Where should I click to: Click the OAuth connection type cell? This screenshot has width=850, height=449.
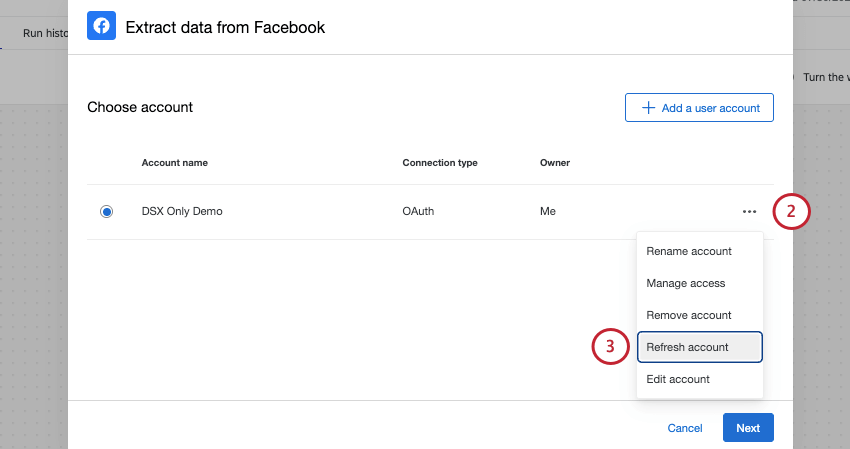(418, 212)
